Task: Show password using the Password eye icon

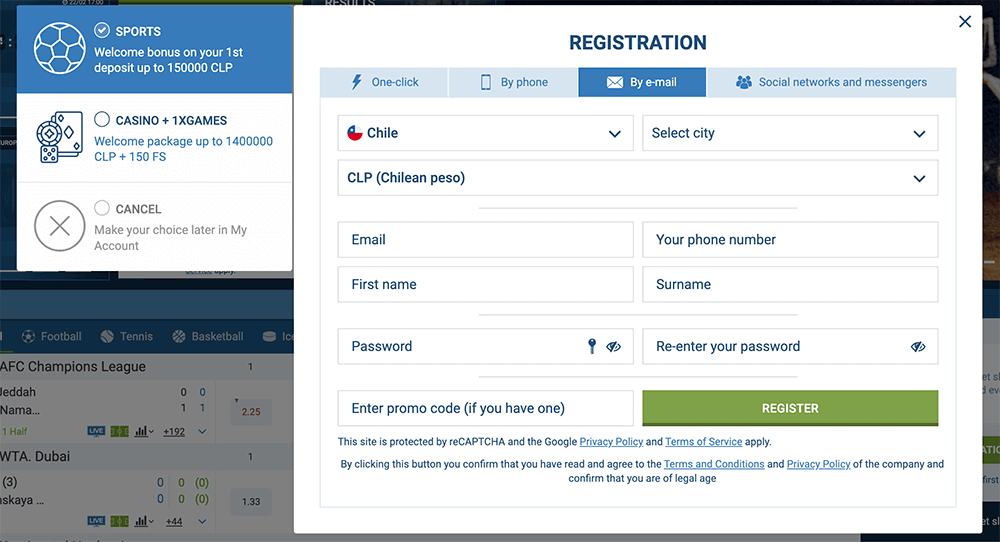Action: [614, 347]
